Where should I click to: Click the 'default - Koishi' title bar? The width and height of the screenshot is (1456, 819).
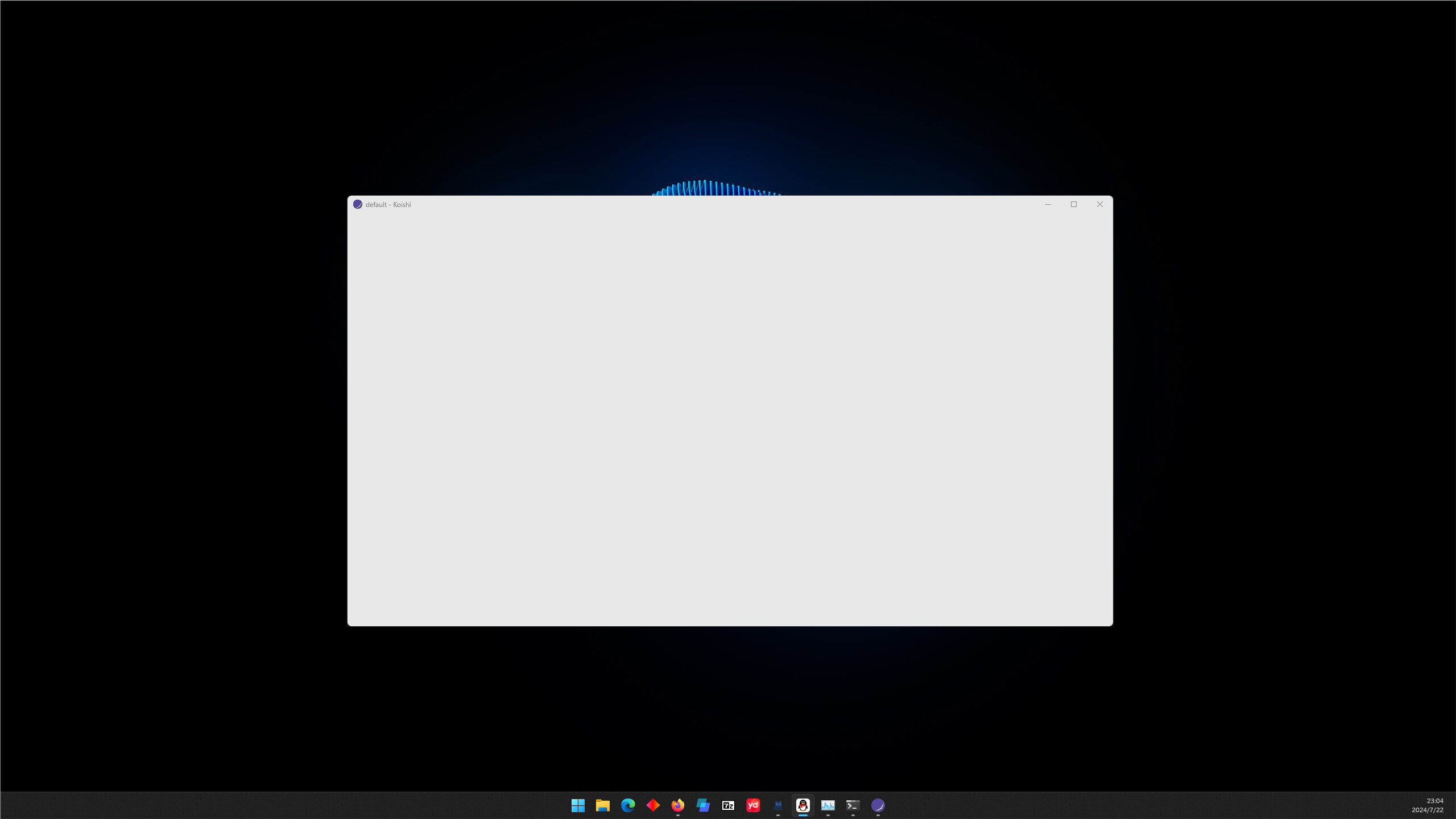coord(682,204)
